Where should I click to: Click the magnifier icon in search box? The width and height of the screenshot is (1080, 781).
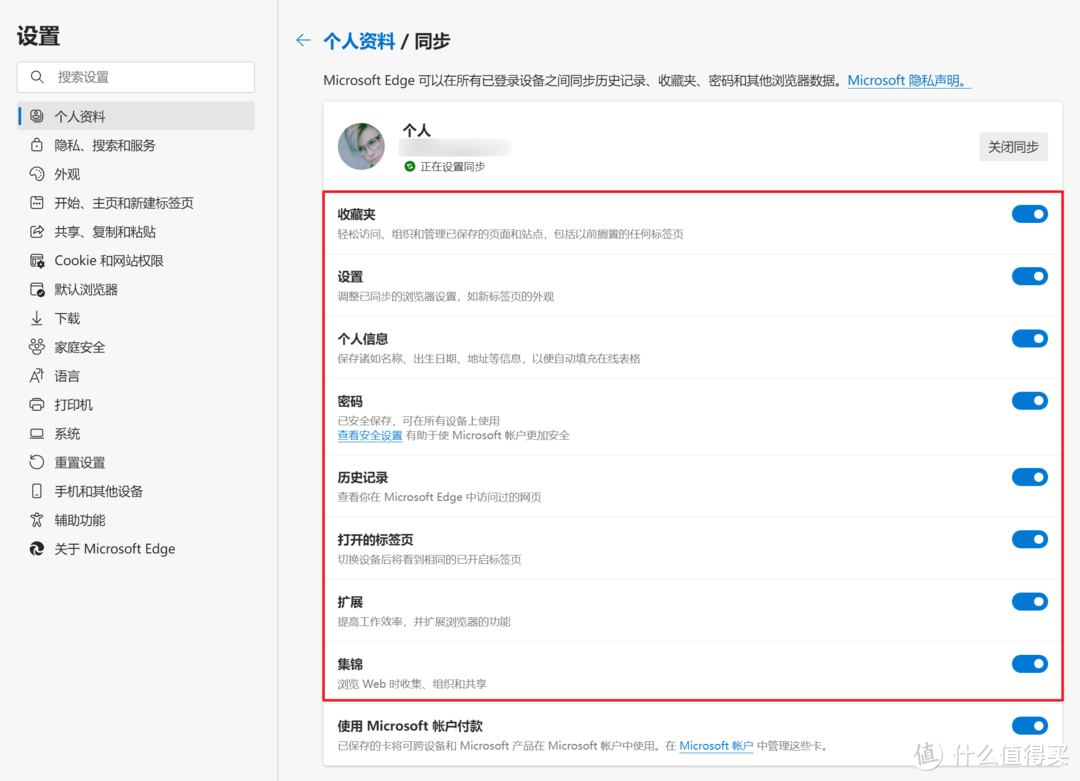point(37,77)
